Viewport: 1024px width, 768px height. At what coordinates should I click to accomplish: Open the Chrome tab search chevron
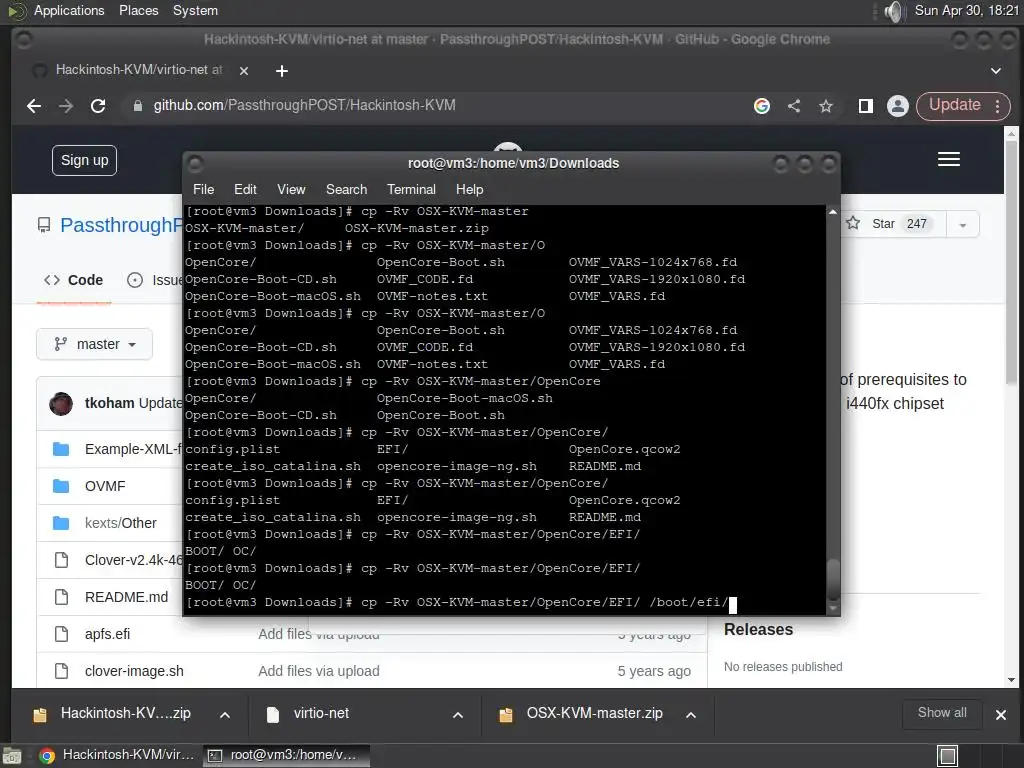coord(996,71)
